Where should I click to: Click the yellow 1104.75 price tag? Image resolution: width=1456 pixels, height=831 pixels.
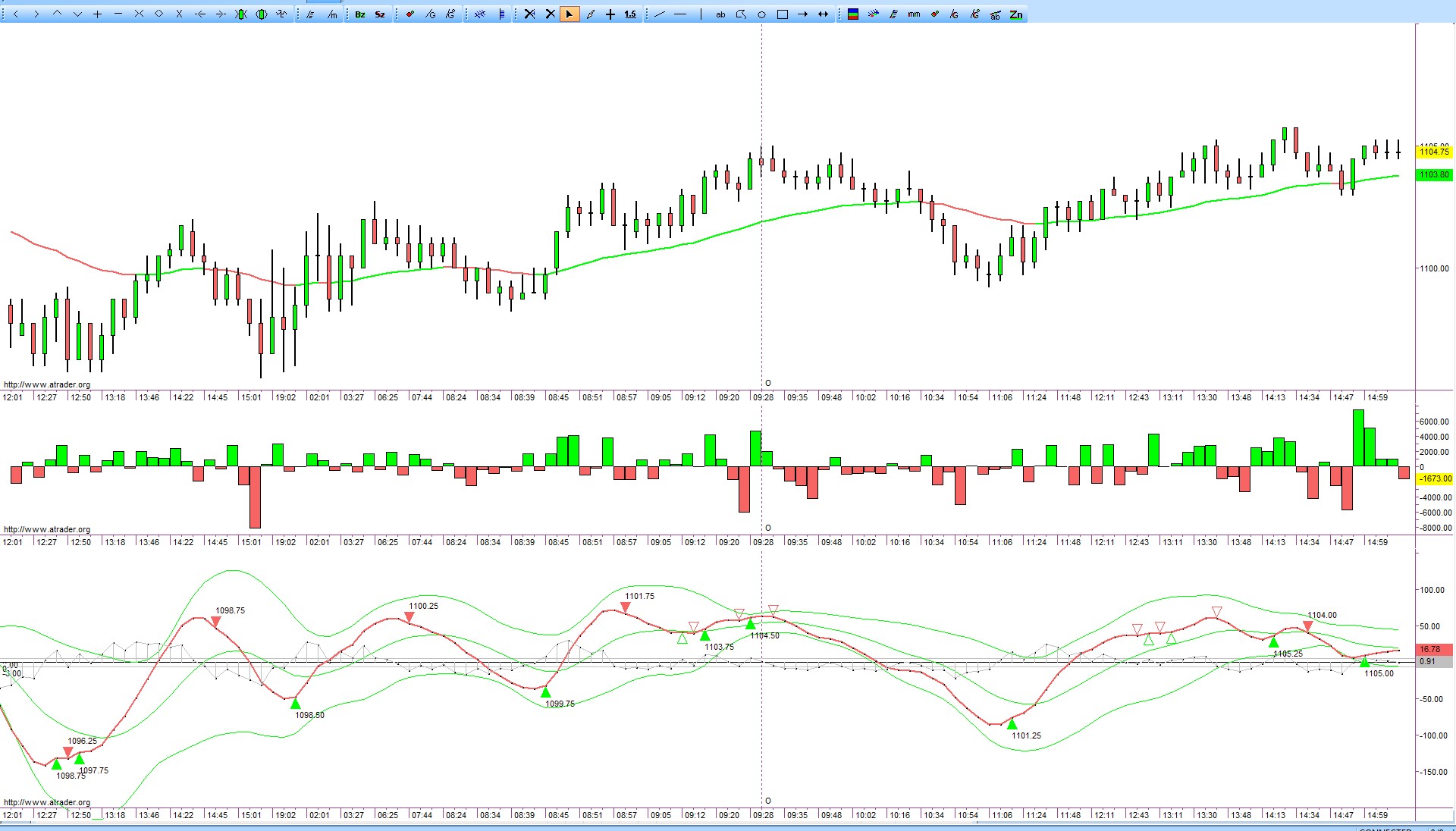(x=1434, y=152)
